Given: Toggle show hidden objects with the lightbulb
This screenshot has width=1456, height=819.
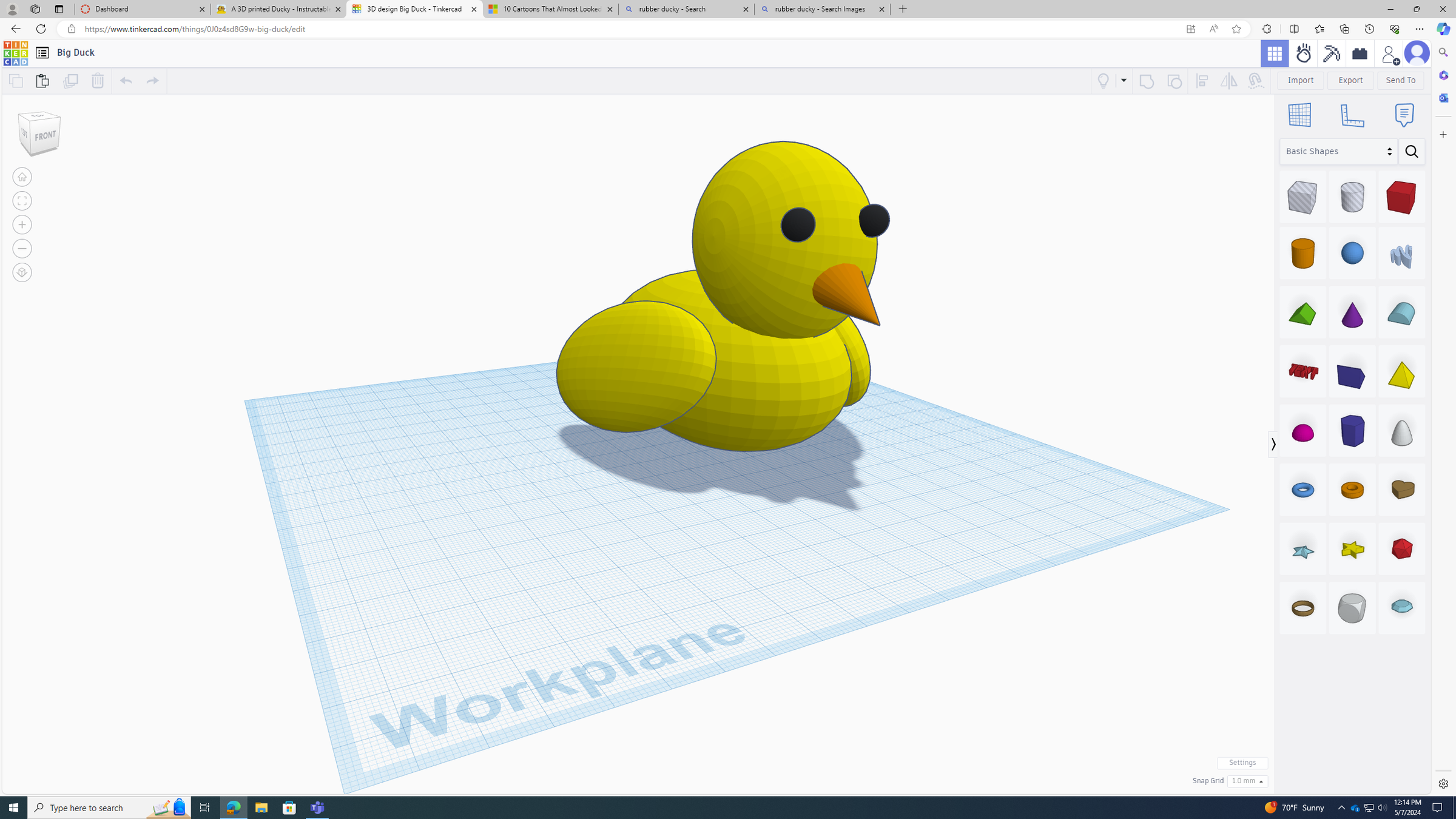Looking at the screenshot, I should [x=1104, y=81].
